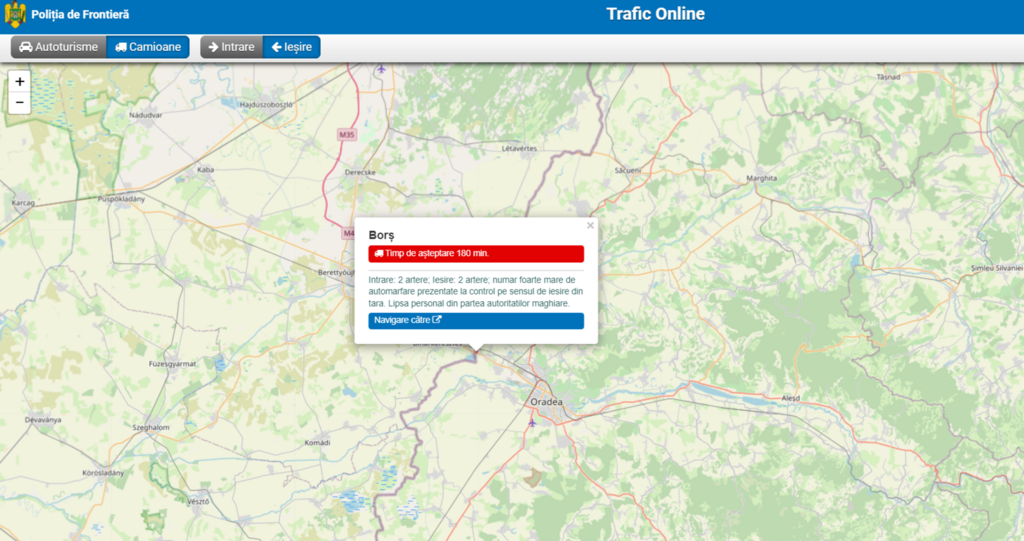This screenshot has height=541, width=1024.
Task: Click the red Timp de așteptare 180 min. bar
Action: click(x=476, y=254)
